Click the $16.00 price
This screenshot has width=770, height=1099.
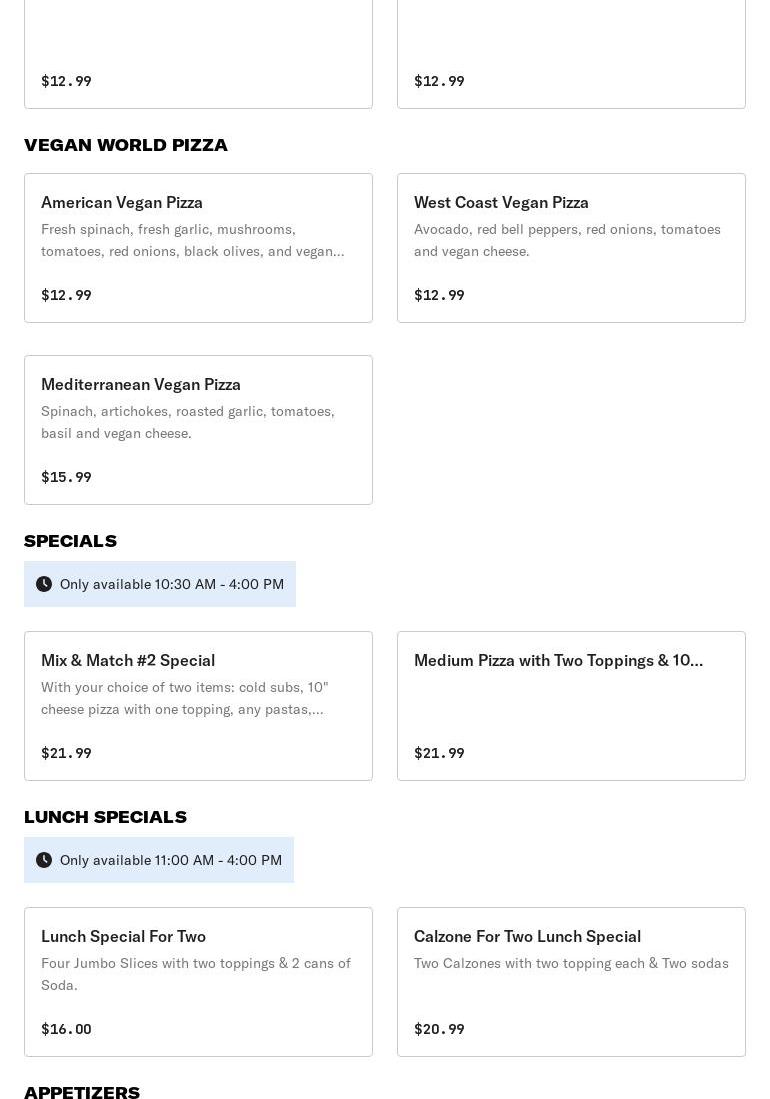click(x=66, y=1029)
